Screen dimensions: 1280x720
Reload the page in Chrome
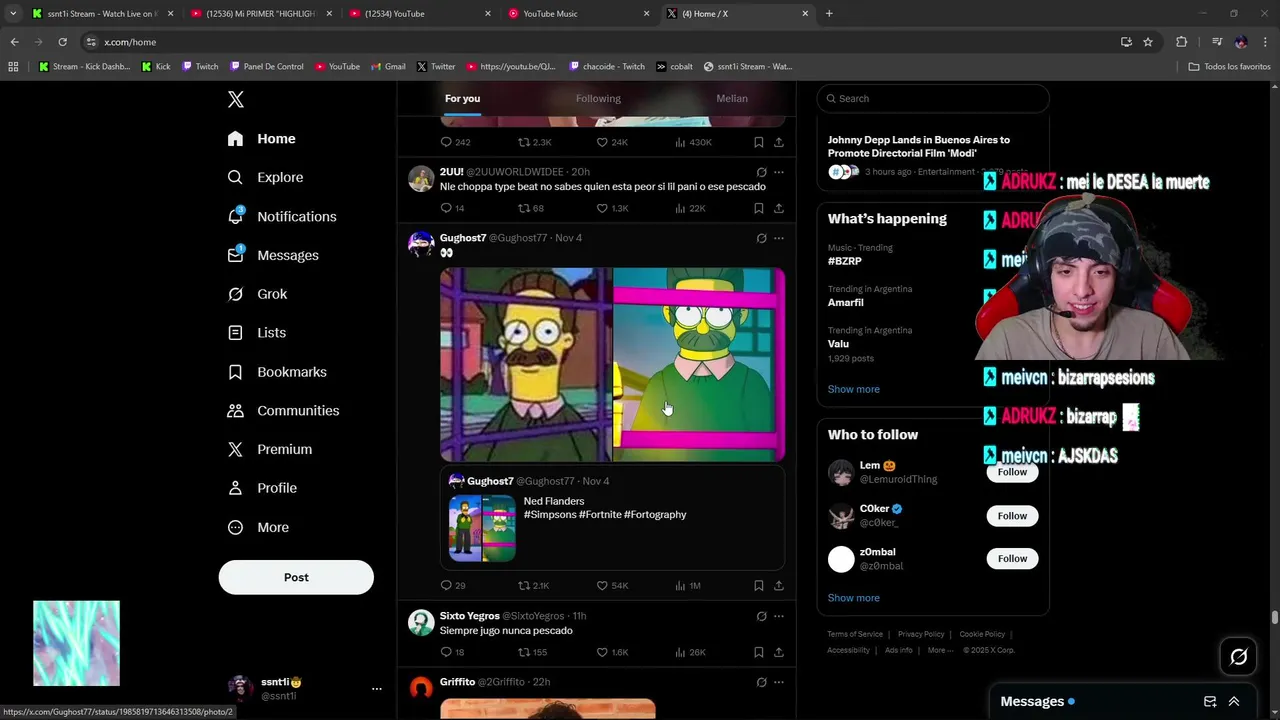pos(62,42)
